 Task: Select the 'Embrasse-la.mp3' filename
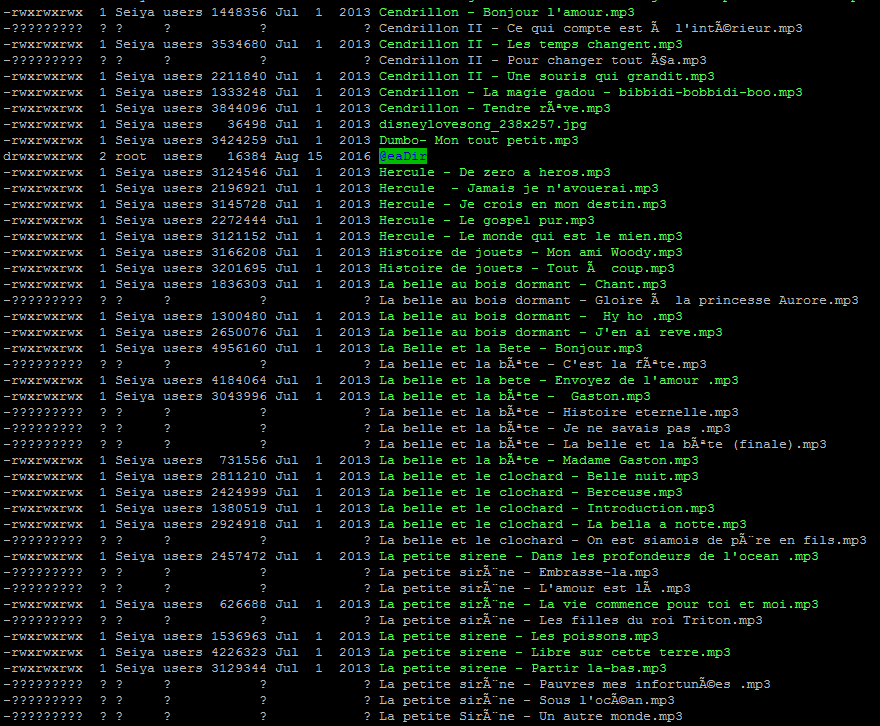click(x=599, y=573)
